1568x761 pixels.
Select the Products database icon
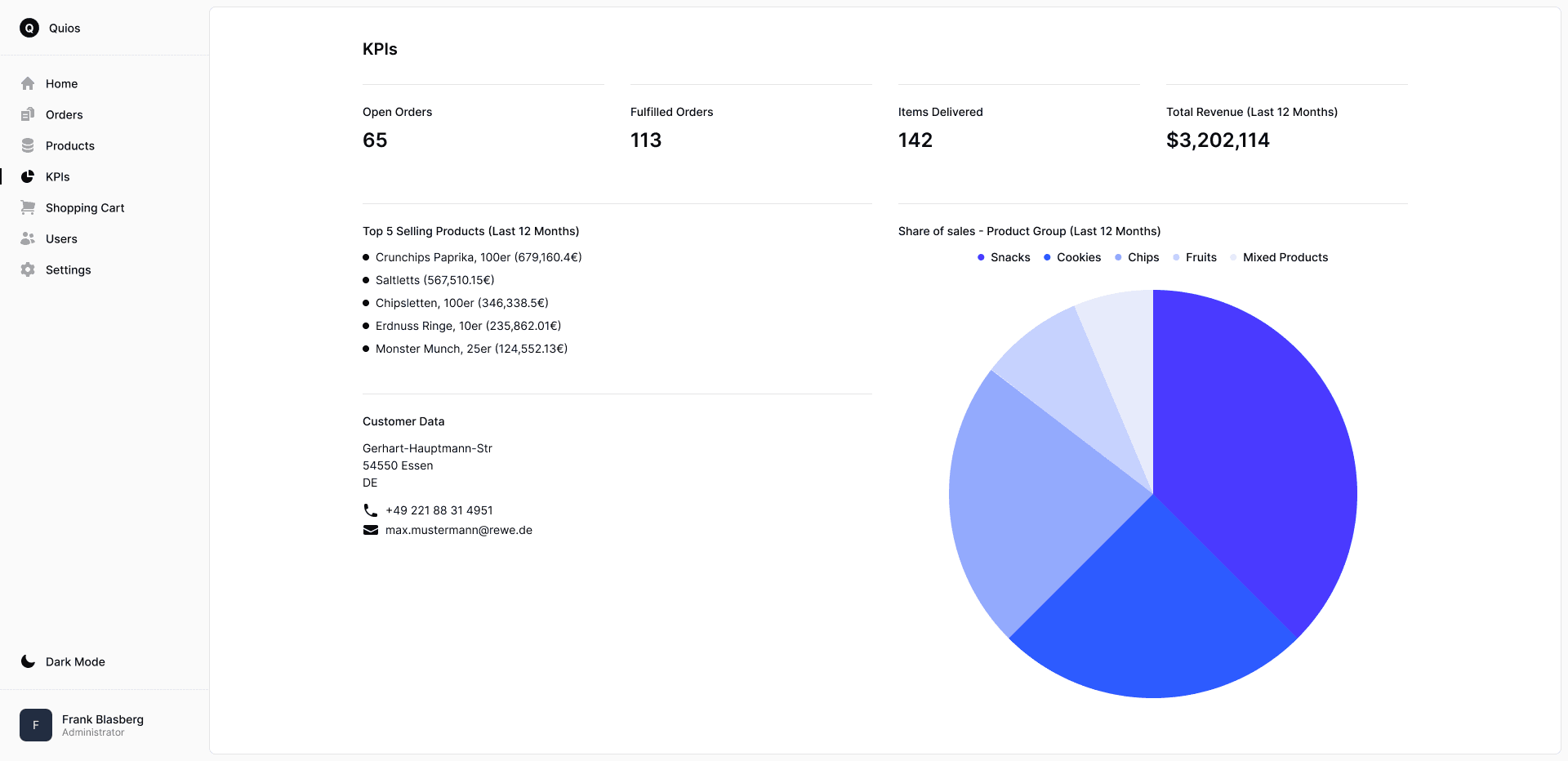point(28,145)
